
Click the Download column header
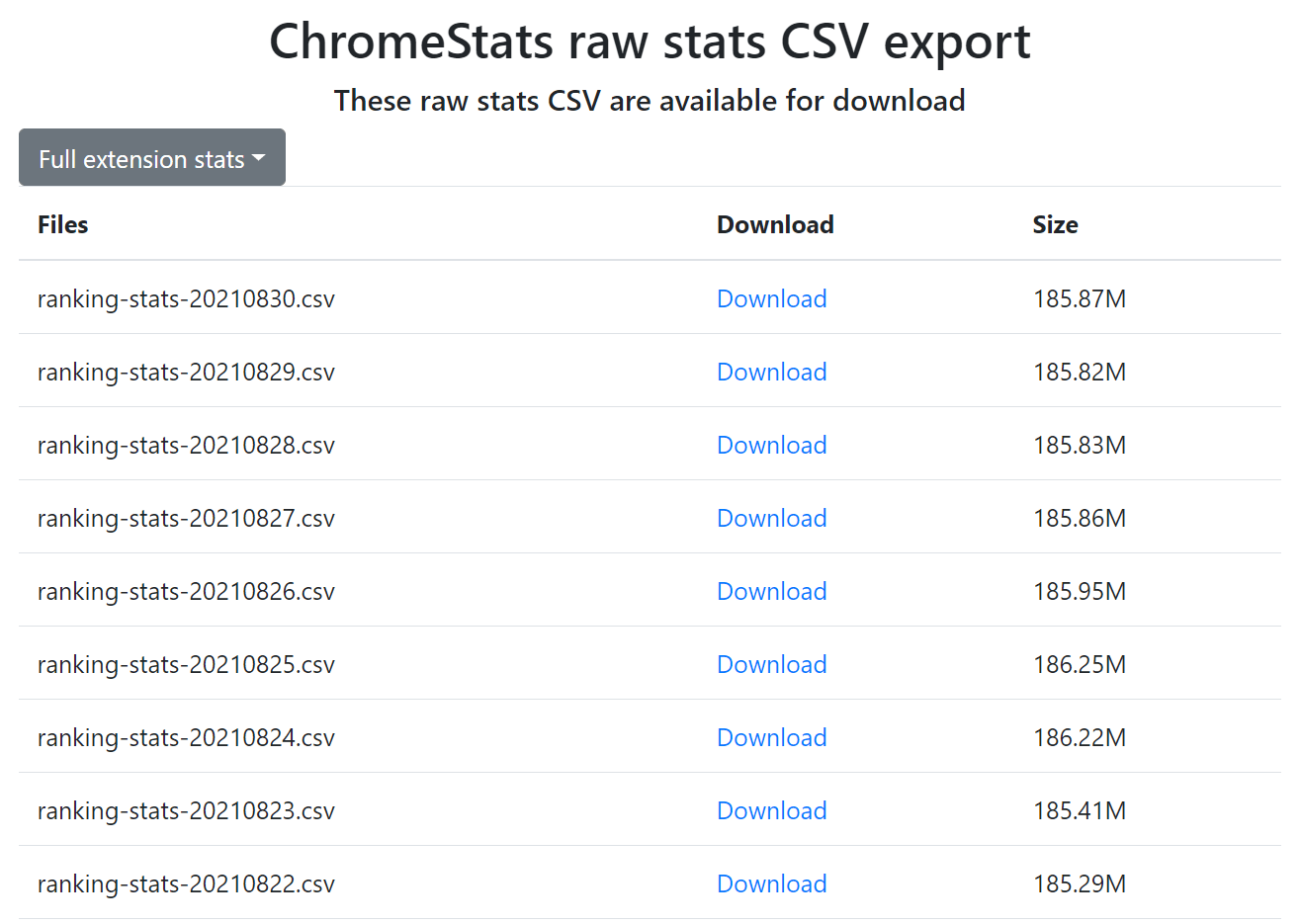coord(775,224)
